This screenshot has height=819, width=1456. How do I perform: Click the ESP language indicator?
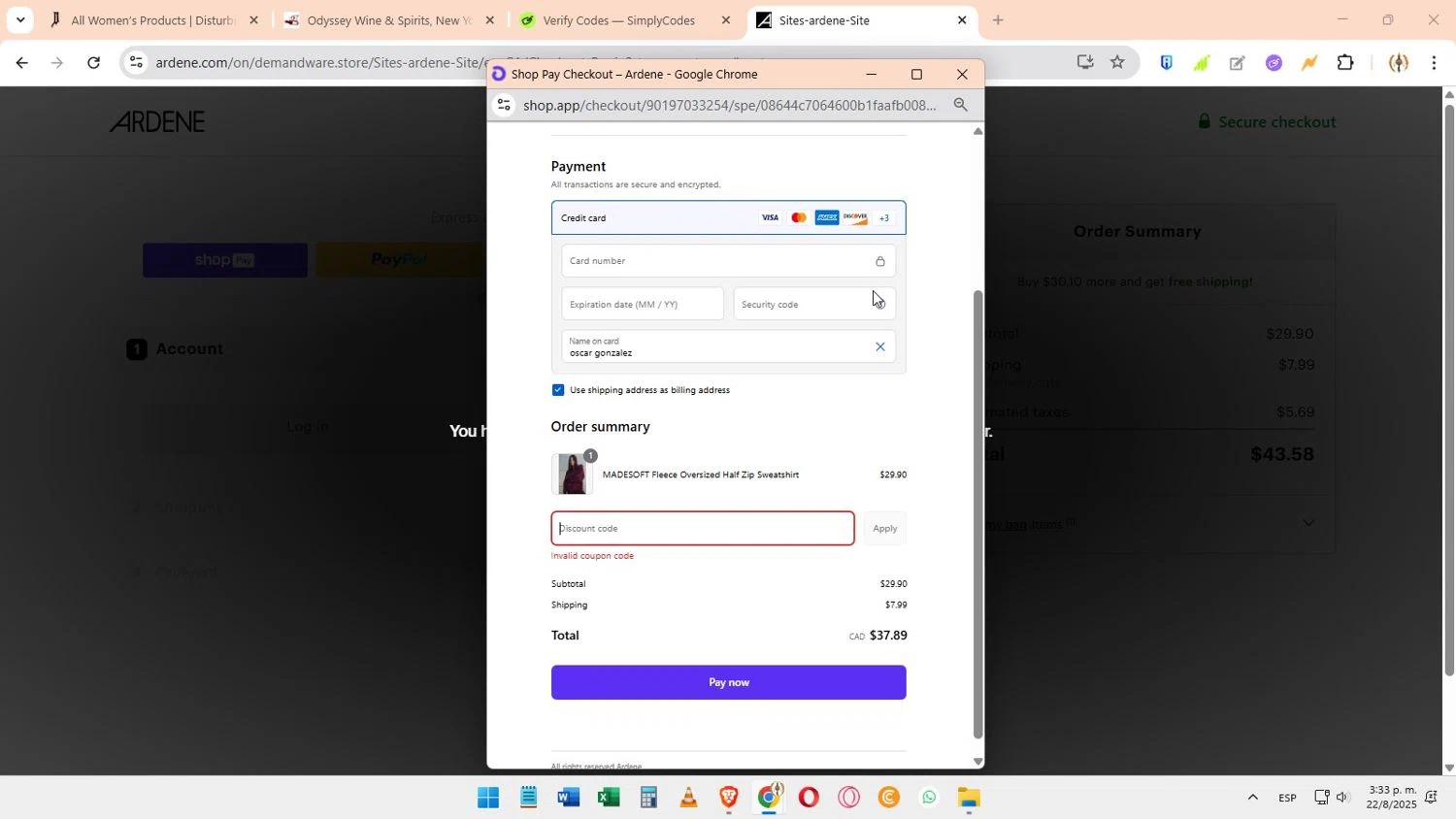[x=1287, y=798]
